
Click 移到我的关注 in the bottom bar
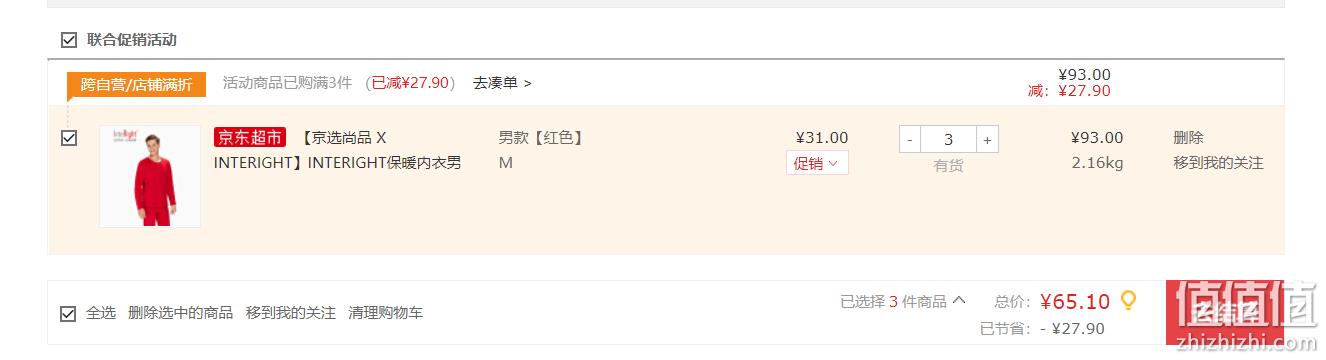[x=291, y=313]
